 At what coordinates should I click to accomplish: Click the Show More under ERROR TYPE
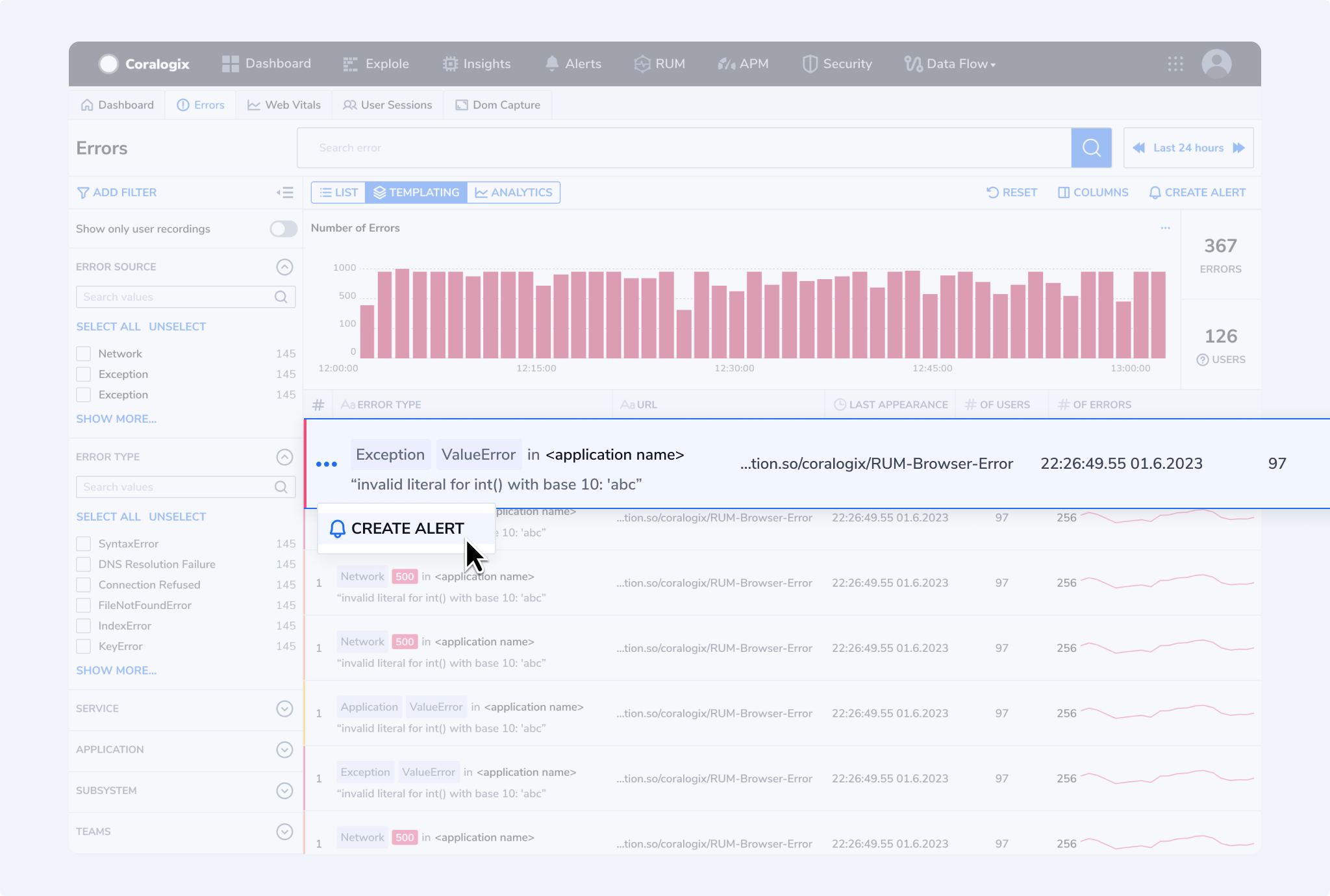[116, 670]
